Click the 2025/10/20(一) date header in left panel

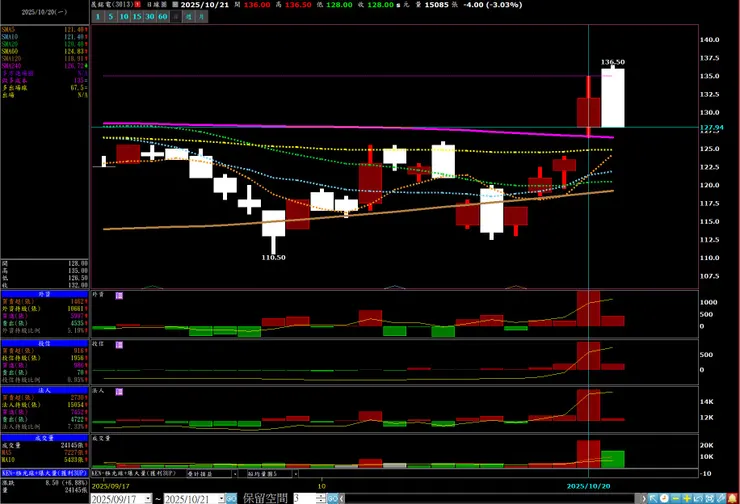pyautogui.click(x=44, y=12)
